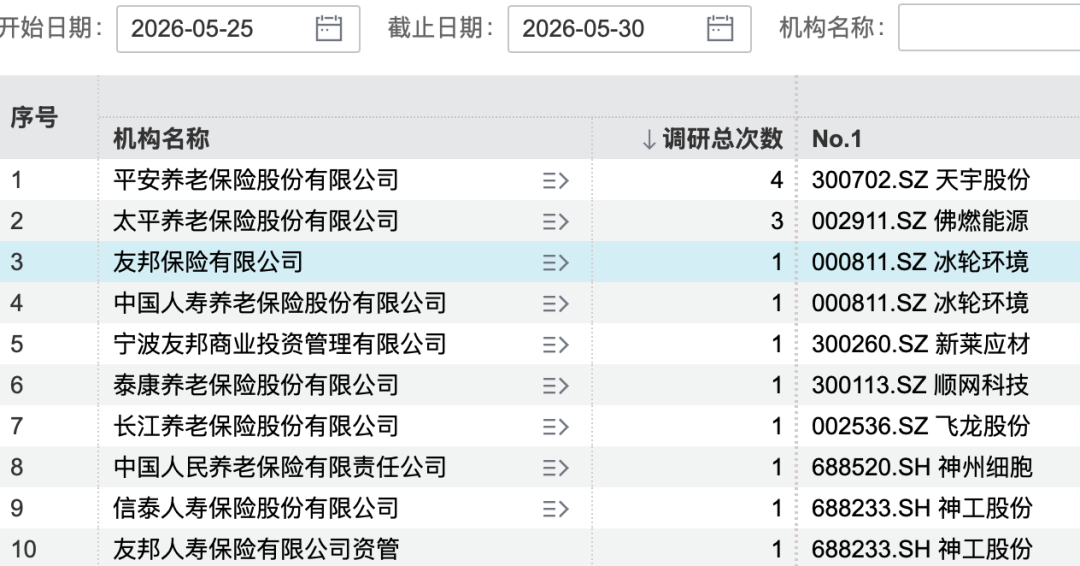Click stock 300260.SZ 新莱应材
The height and width of the screenshot is (566, 1080).
click(x=920, y=344)
